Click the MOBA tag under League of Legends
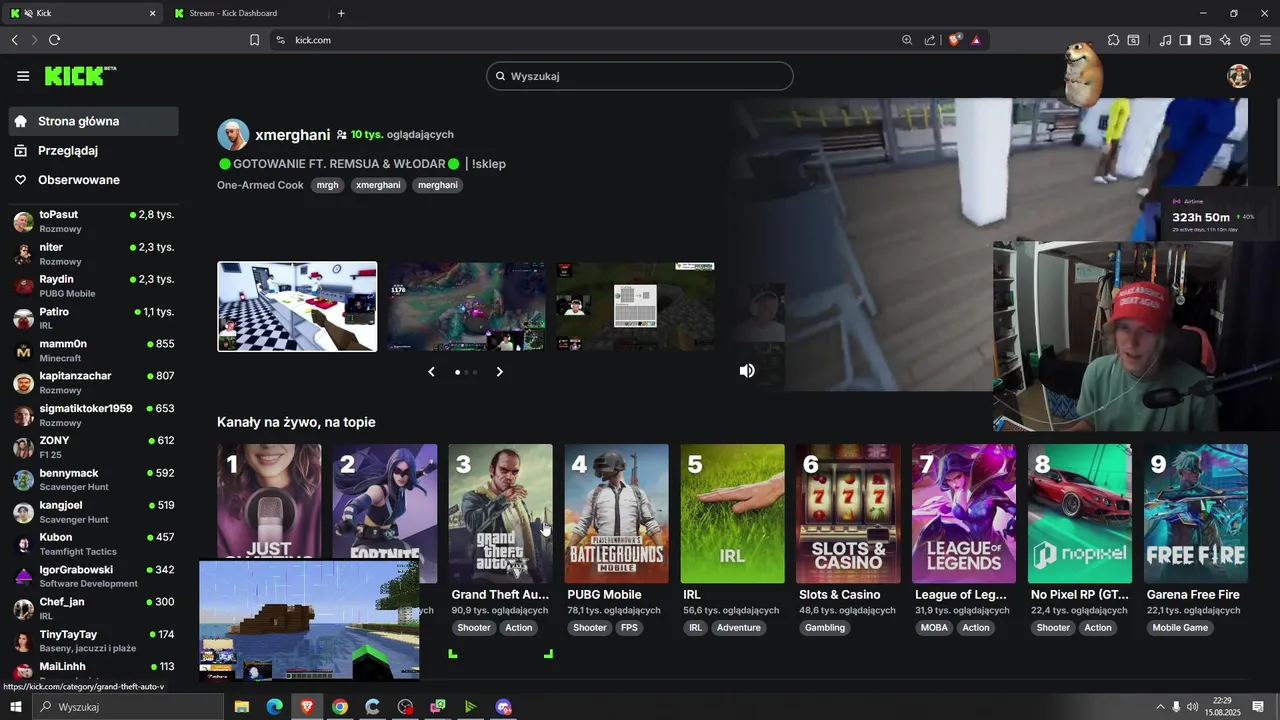 pos(934,628)
